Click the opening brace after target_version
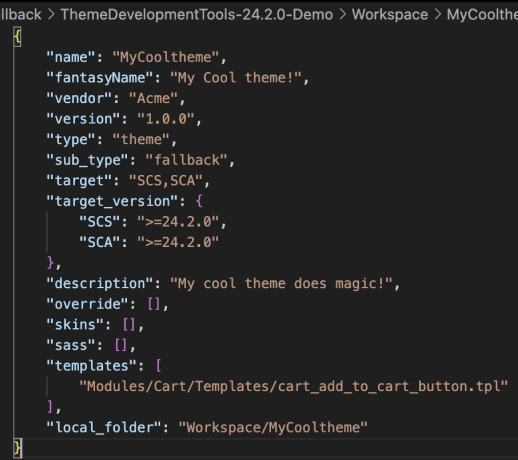Viewport: 518px width, 460px height. (199, 201)
